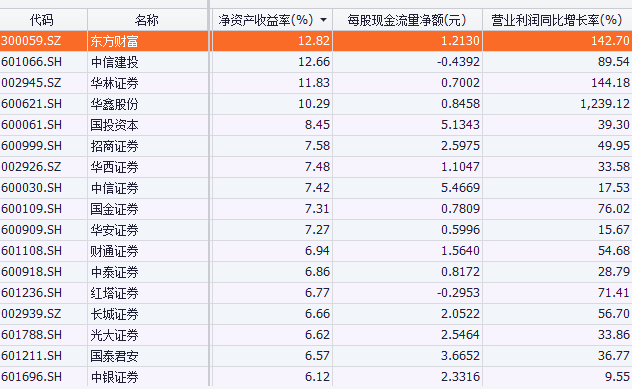Click the 2.5464 cash flow of 光大证券

click(x=460, y=334)
